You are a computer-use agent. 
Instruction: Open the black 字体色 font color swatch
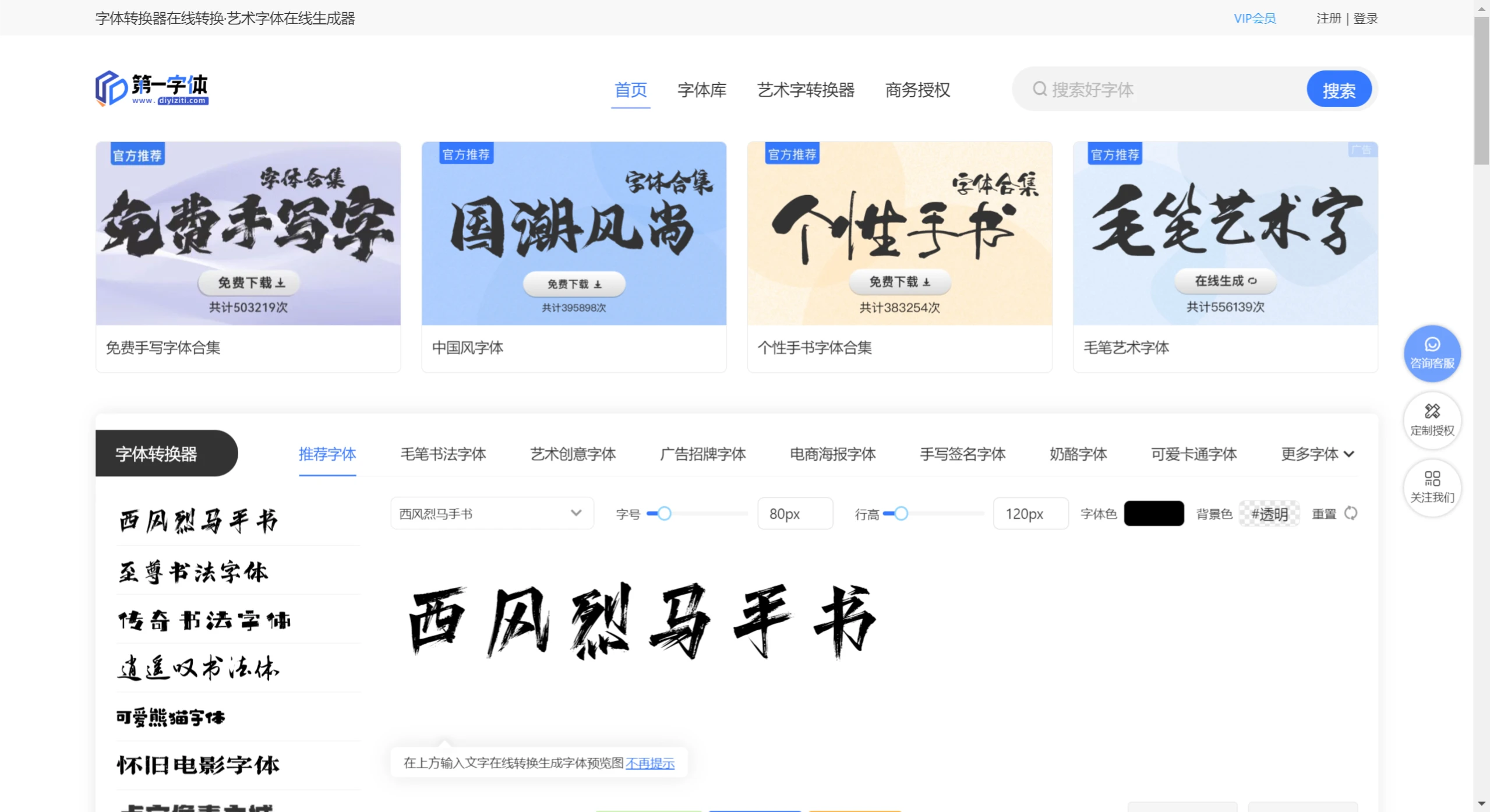1153,513
